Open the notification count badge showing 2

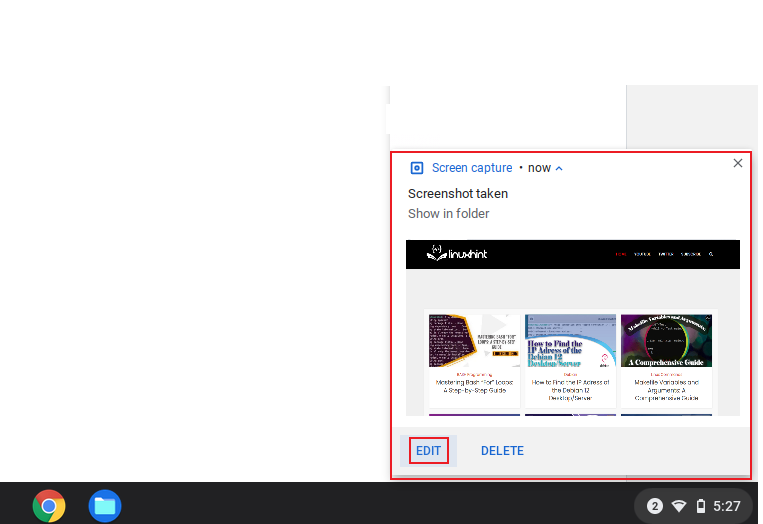tap(655, 506)
